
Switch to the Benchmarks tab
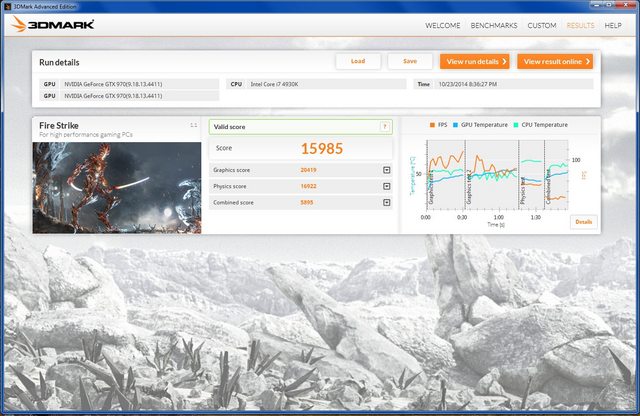(493, 25)
